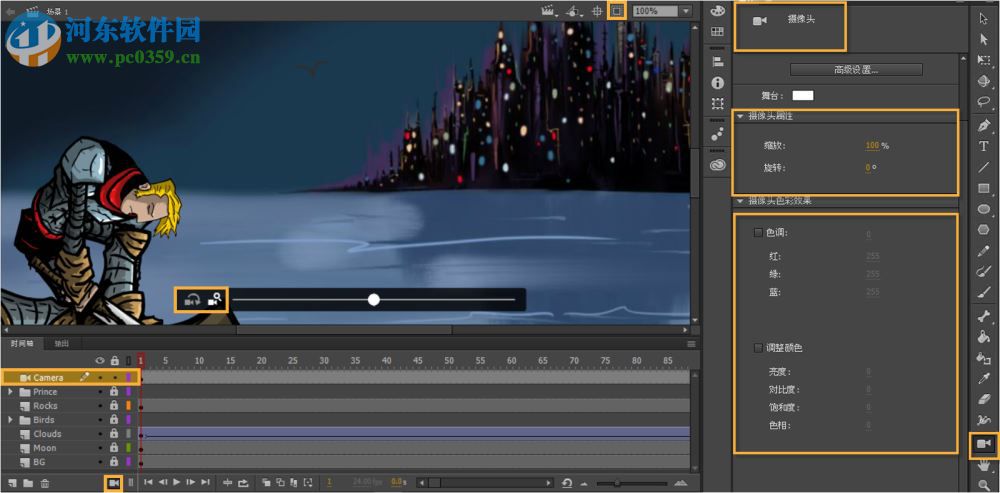Collapse the 摄像头色彩效果 section
Image resolution: width=1000 pixels, height=493 pixels.
click(740, 202)
